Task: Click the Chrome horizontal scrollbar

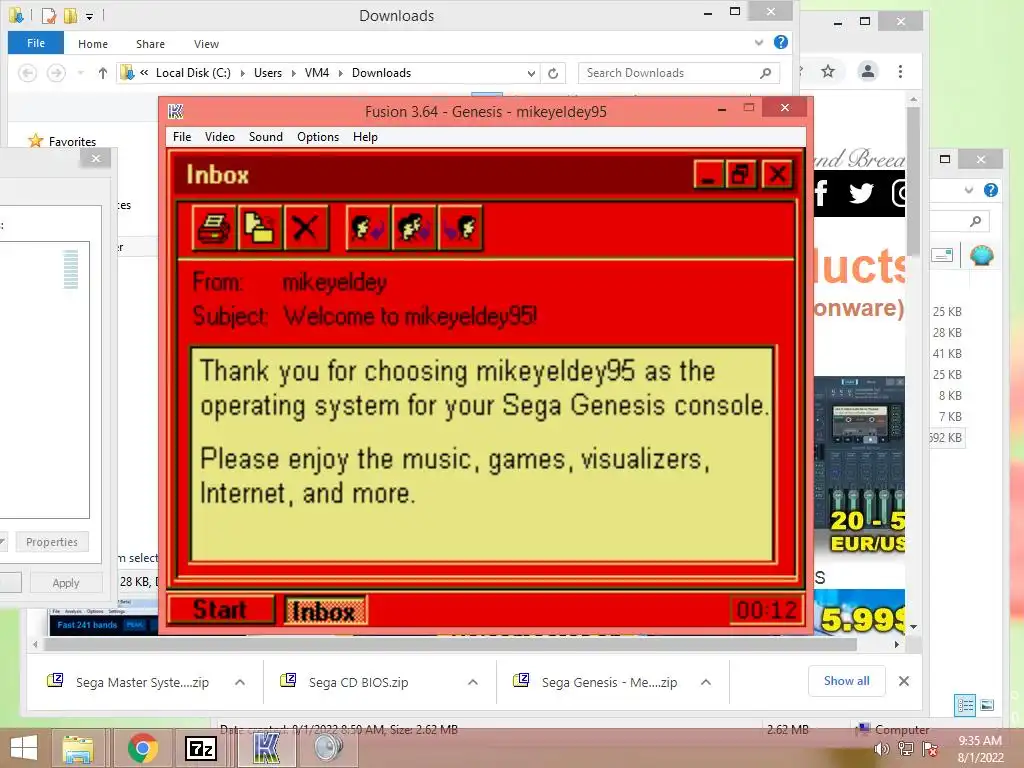Action: 449,645
